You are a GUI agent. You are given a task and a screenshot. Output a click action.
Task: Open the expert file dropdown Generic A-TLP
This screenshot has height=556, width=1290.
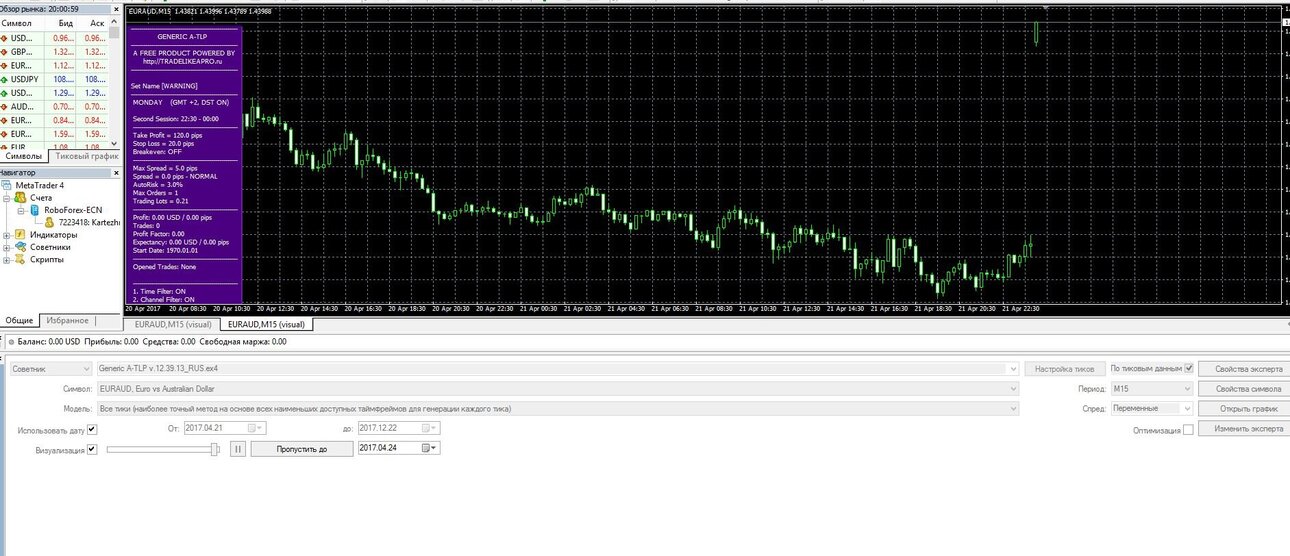tap(557, 368)
